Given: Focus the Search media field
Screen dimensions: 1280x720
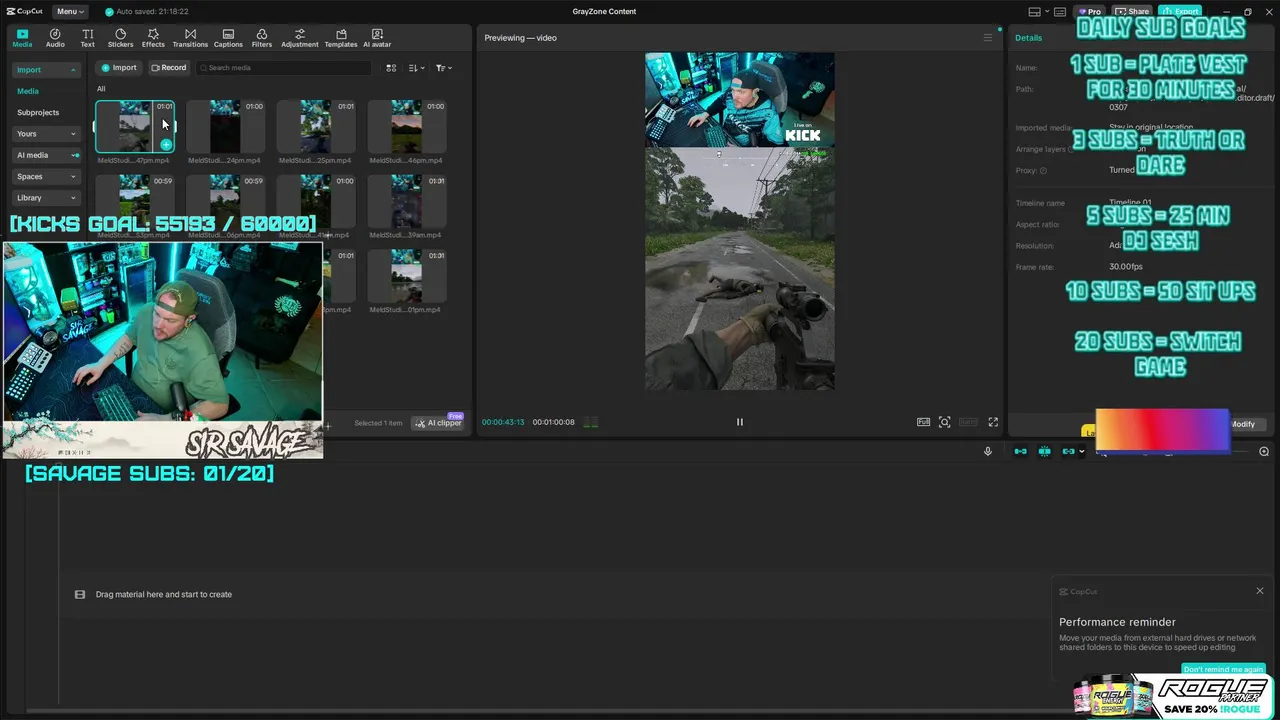Looking at the screenshot, I should point(283,68).
